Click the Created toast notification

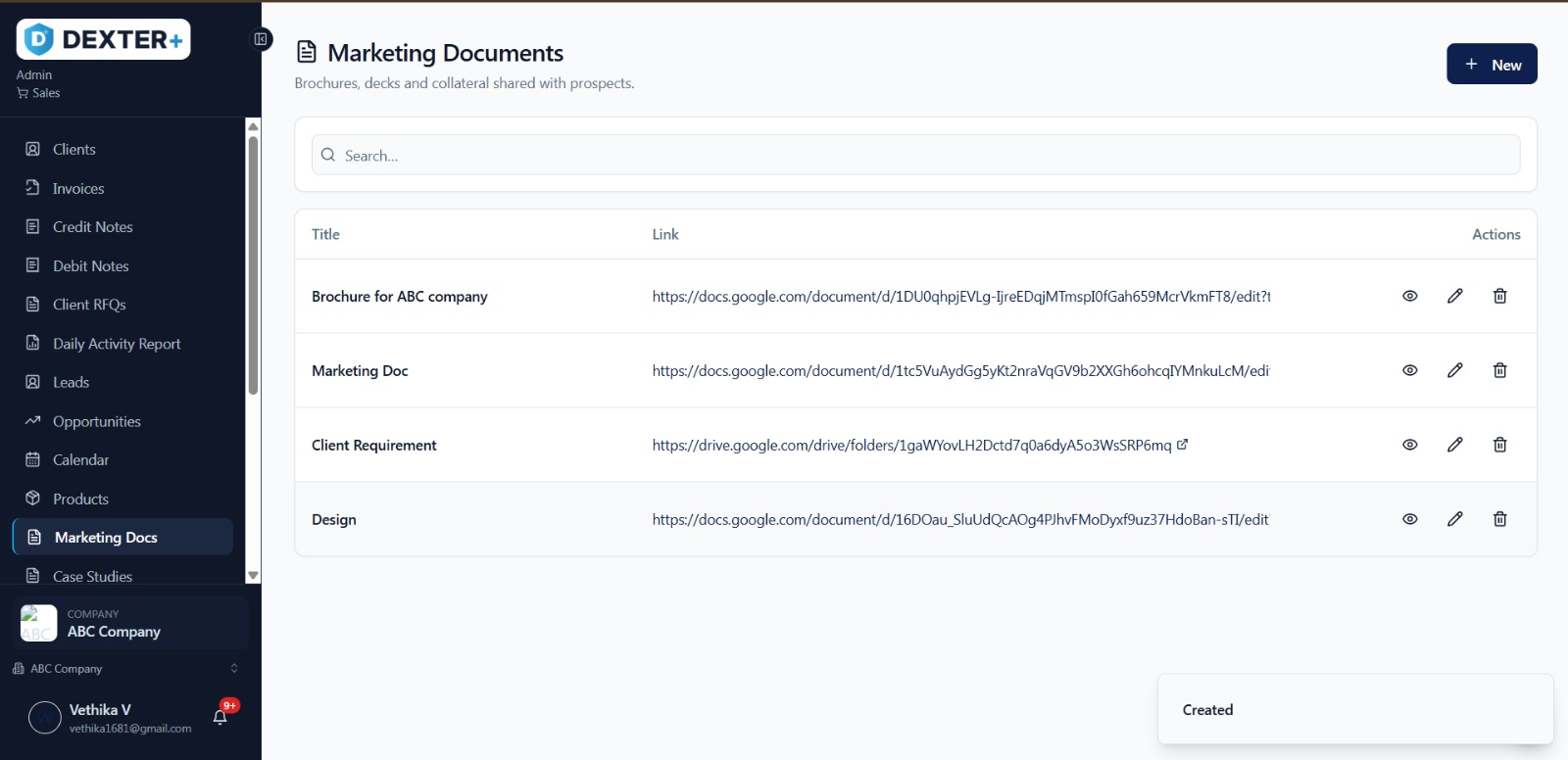[1355, 709]
